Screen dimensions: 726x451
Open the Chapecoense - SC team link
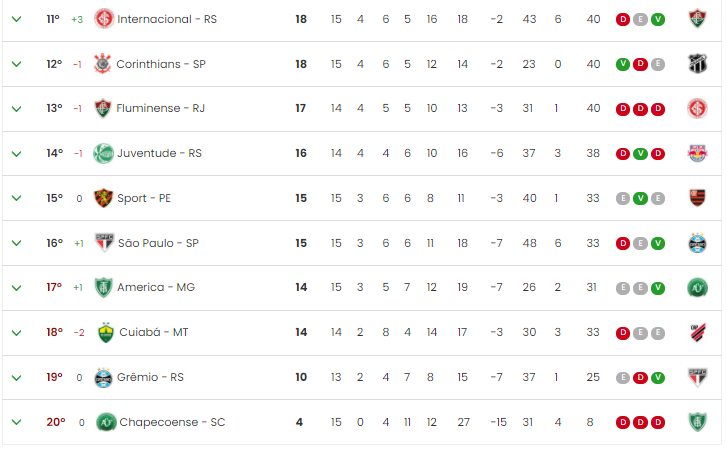[x=172, y=422]
